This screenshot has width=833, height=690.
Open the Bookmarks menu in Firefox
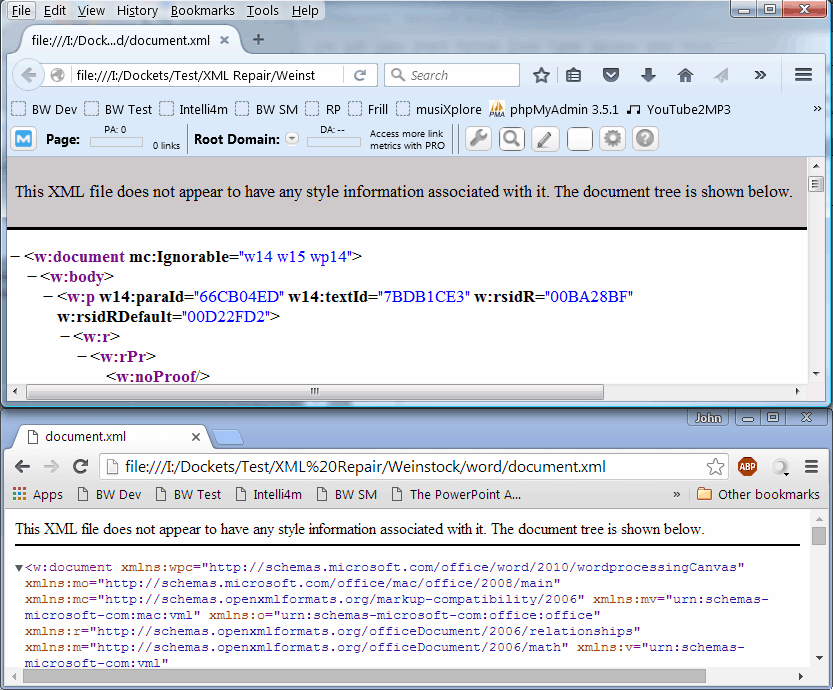pyautogui.click(x=202, y=11)
